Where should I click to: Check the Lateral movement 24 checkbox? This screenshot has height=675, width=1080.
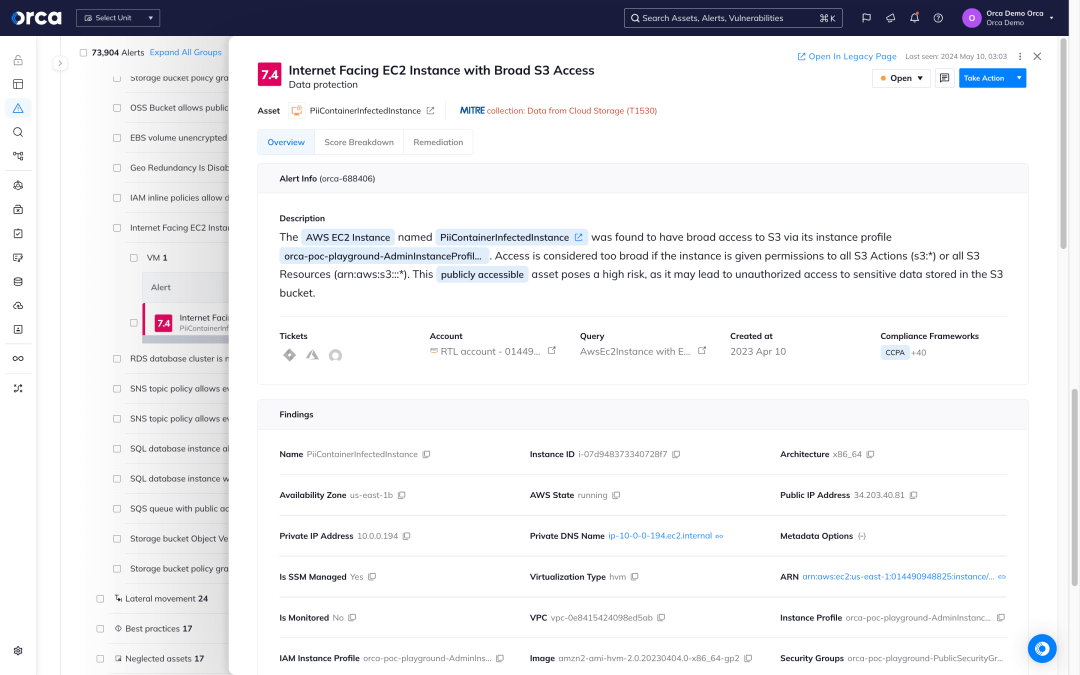(x=100, y=599)
